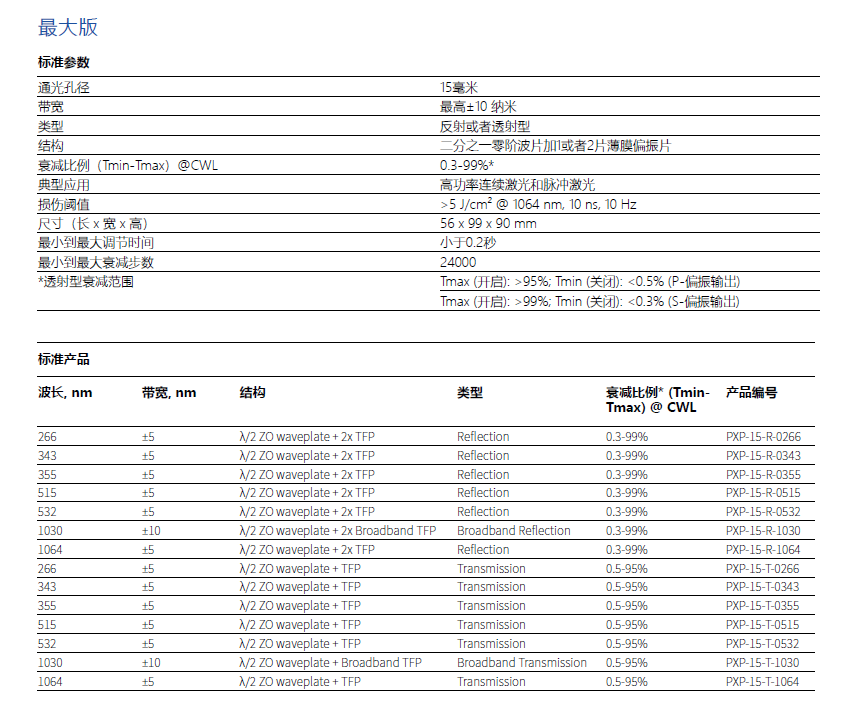This screenshot has height=711, width=848.
Task: Click the 反射或者透射型 type value
Action: [485, 127]
